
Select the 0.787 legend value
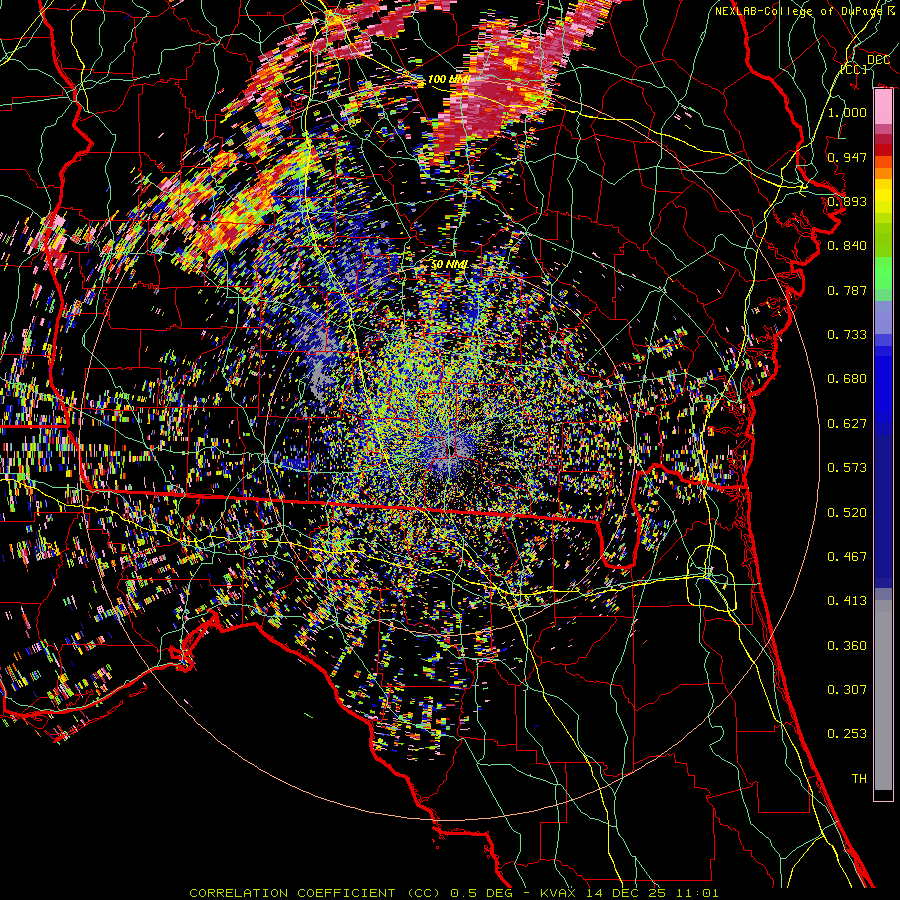pyautogui.click(x=847, y=290)
